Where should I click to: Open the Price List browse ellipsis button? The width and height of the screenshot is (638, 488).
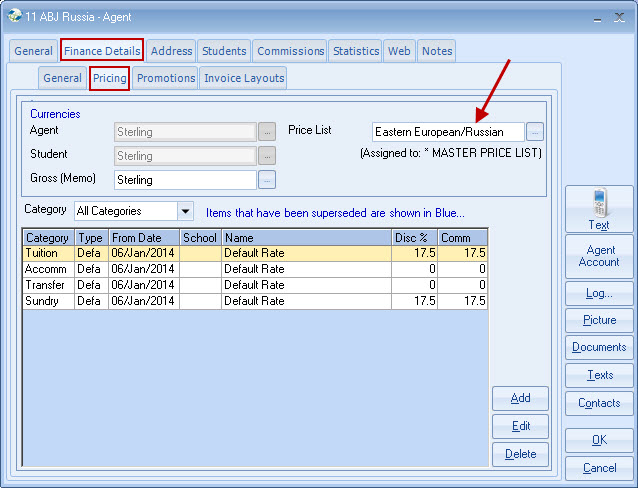coord(535,131)
